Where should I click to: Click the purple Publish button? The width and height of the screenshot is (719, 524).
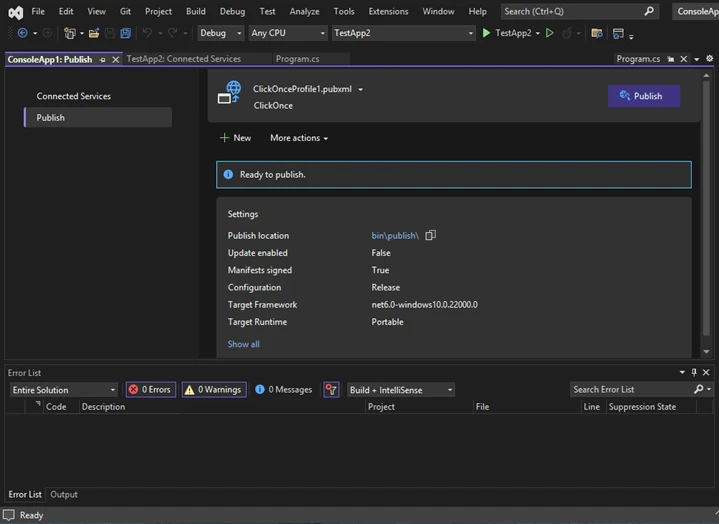pos(644,96)
